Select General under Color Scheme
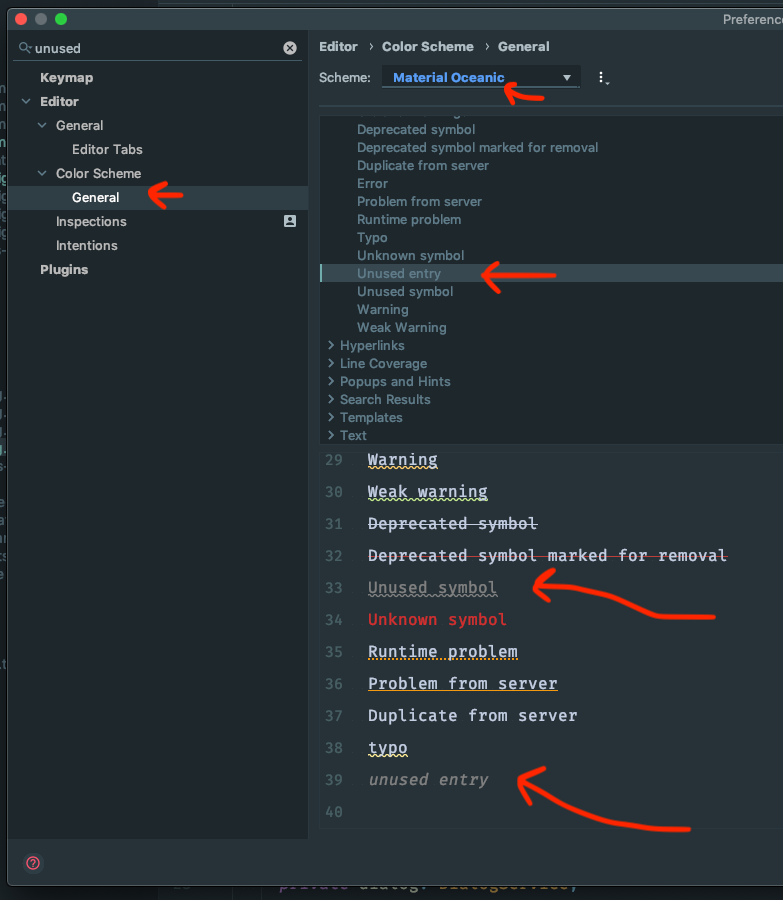This screenshot has height=900, width=783. coord(96,197)
